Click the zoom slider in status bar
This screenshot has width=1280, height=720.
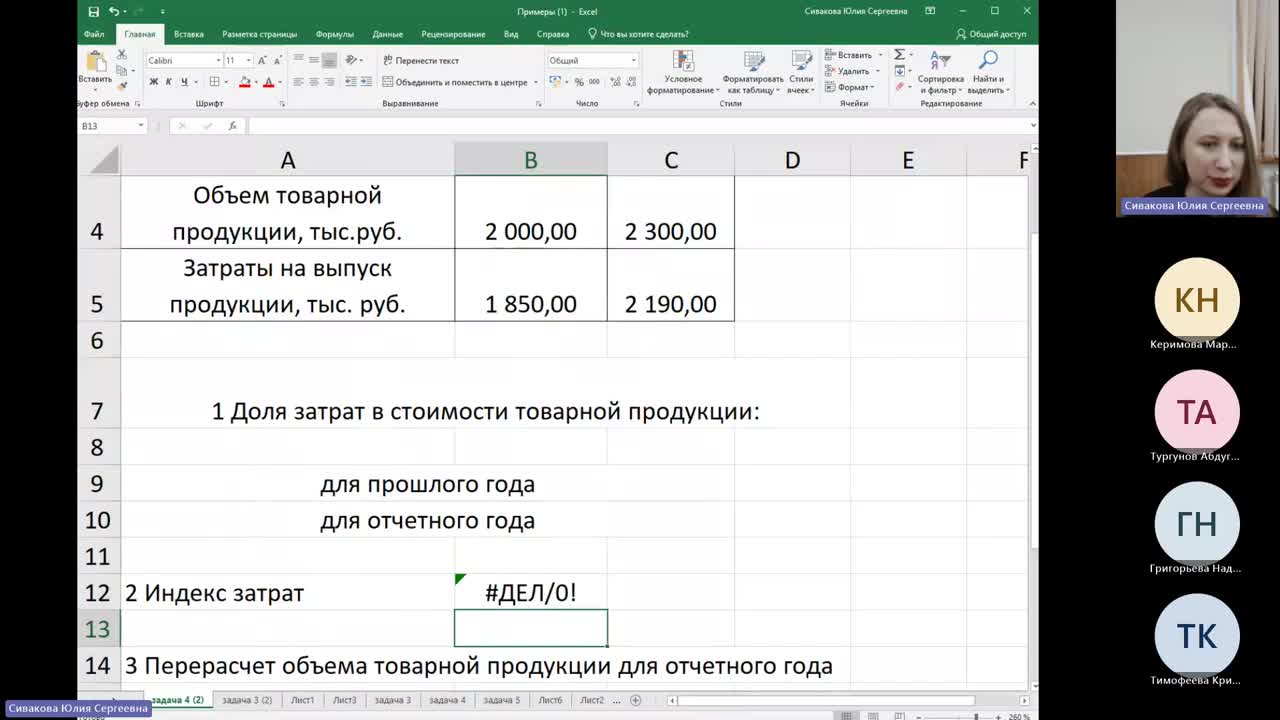pos(975,716)
